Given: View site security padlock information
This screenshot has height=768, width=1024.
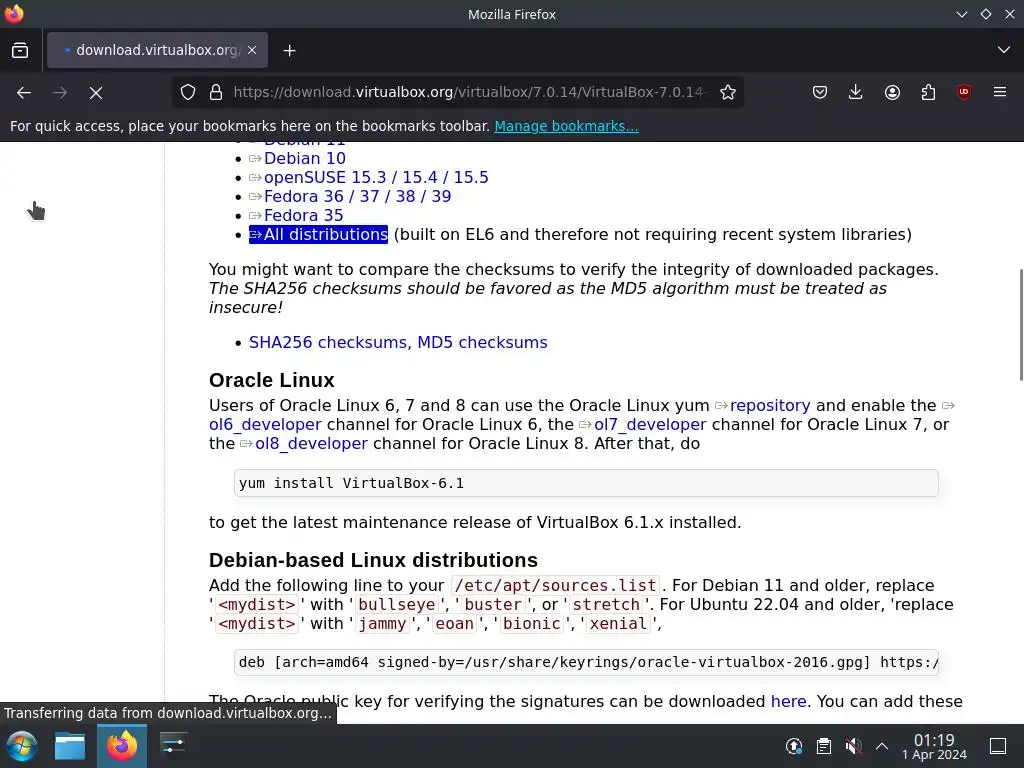Looking at the screenshot, I should tap(216, 93).
